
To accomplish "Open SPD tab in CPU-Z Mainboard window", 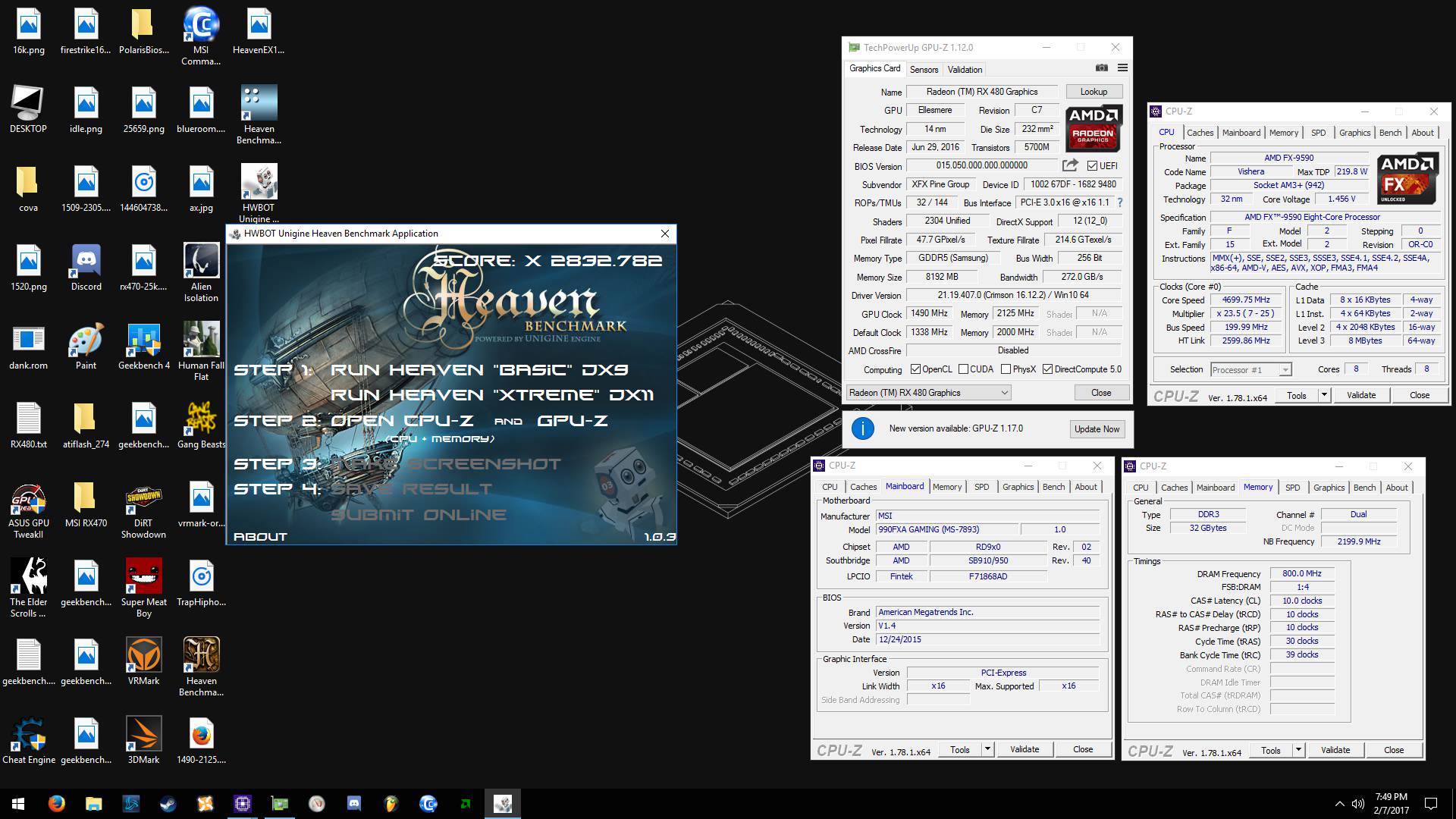I will coord(981,487).
